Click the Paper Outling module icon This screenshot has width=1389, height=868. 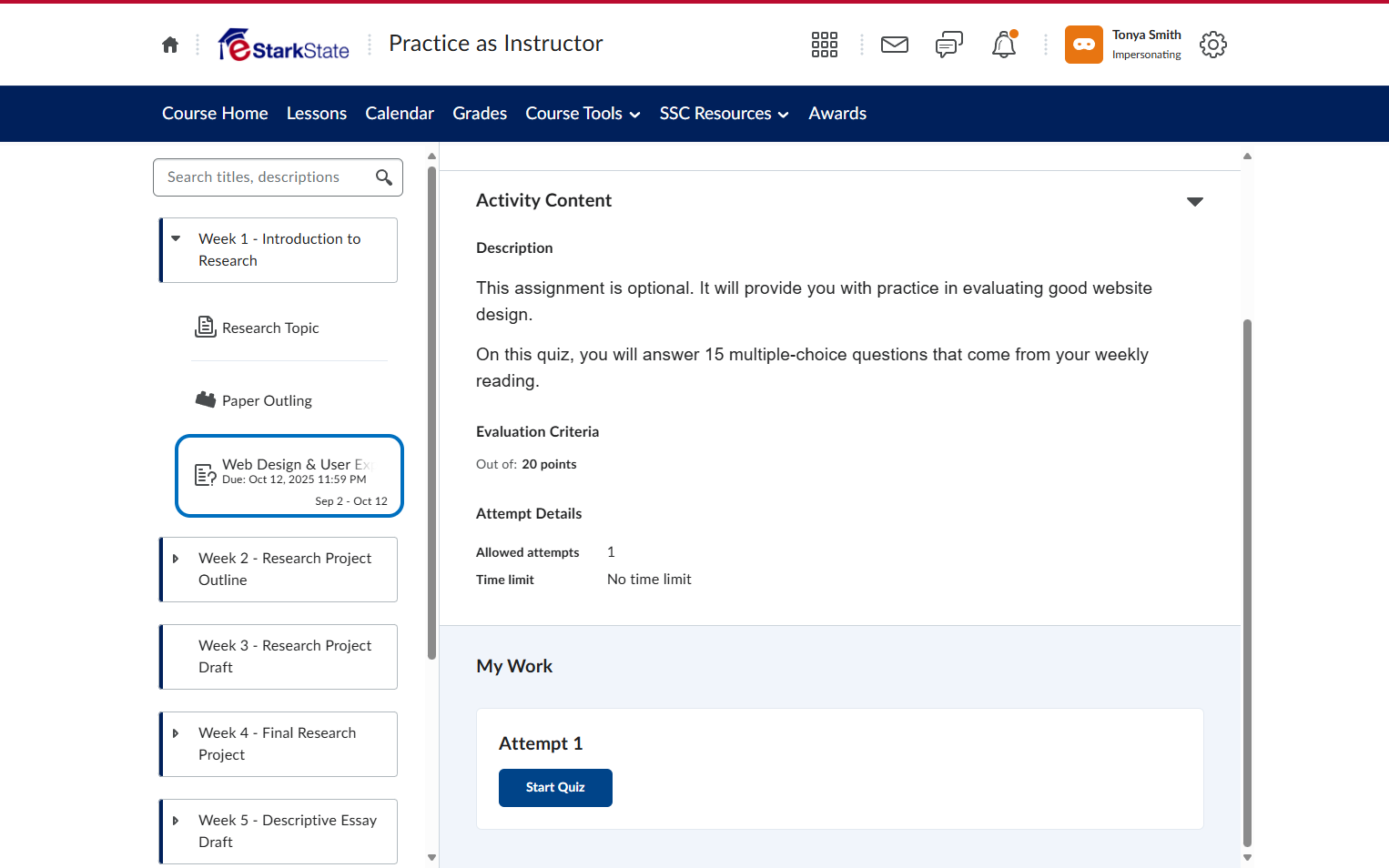click(x=206, y=399)
